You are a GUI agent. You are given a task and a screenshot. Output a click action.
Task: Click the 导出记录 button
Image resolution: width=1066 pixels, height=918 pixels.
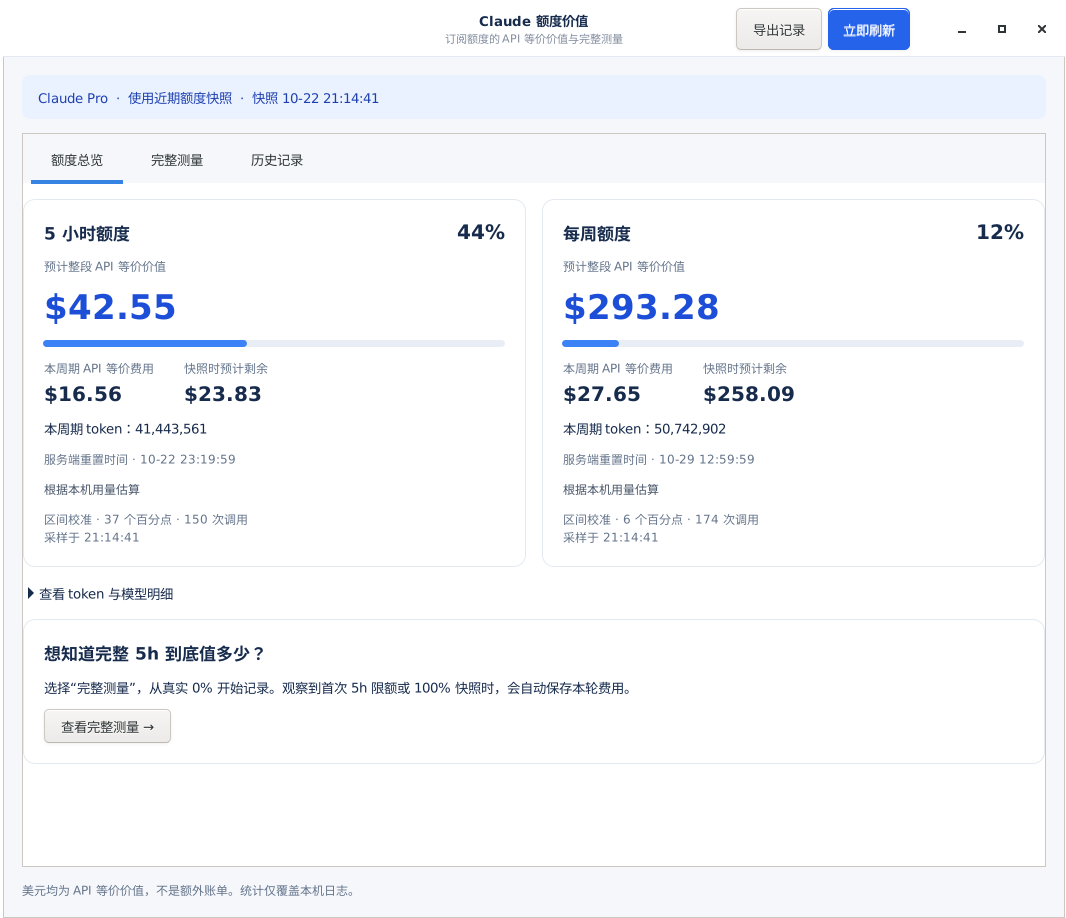pyautogui.click(x=778, y=29)
